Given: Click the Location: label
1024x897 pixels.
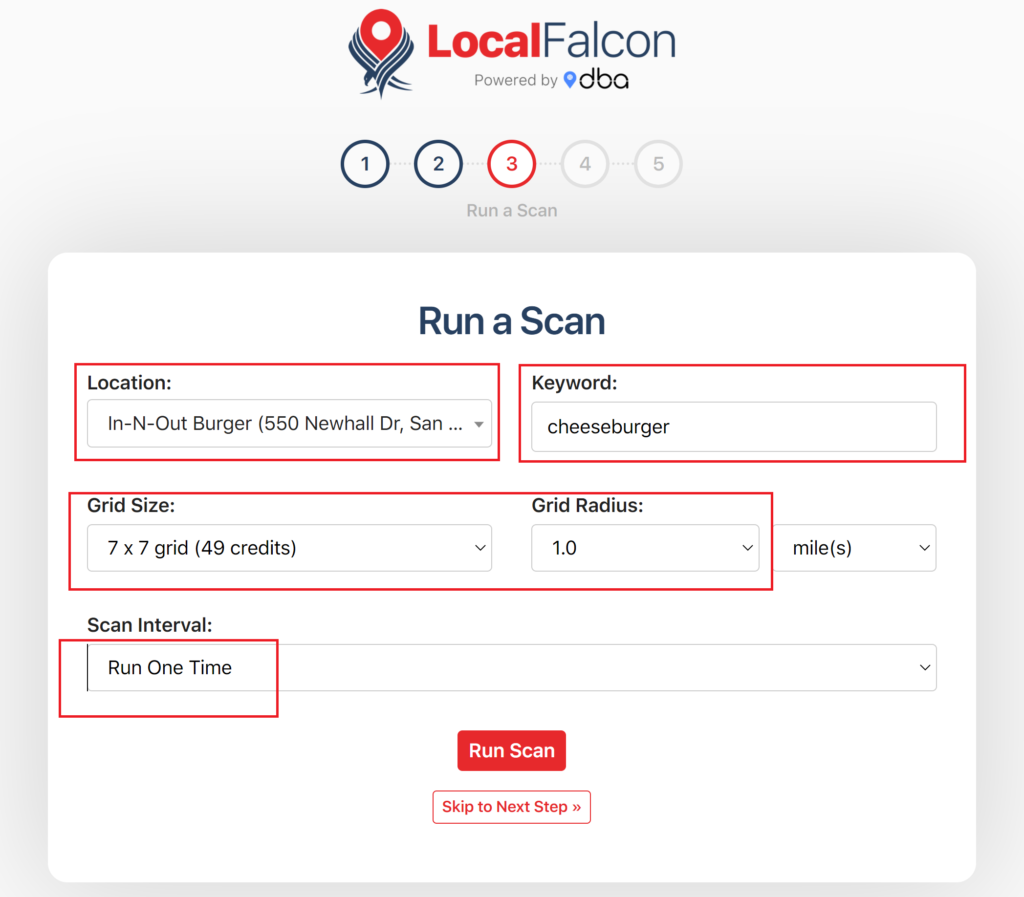Looking at the screenshot, I should coord(129,383).
